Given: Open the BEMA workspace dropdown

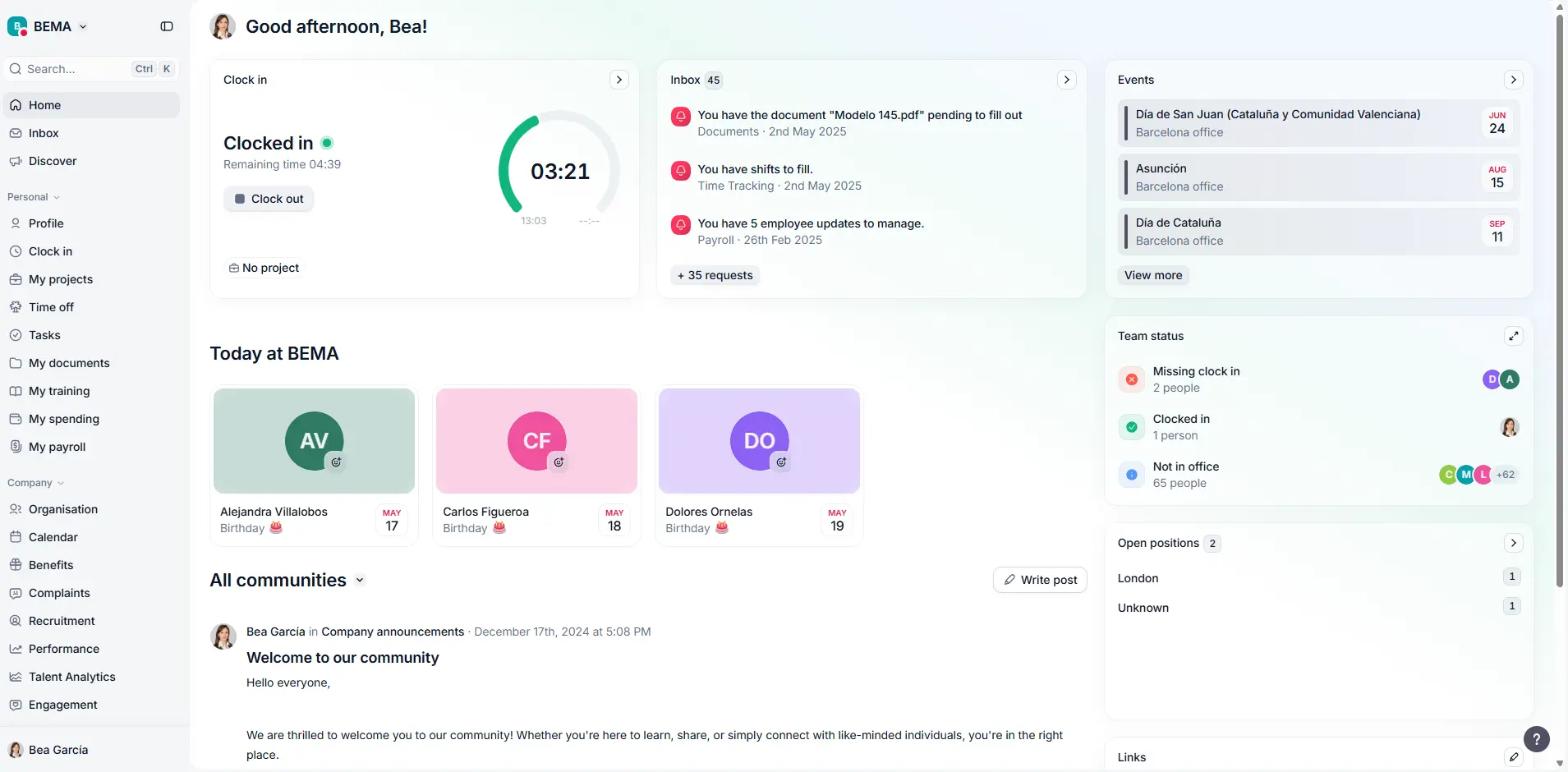Looking at the screenshot, I should tap(82, 25).
